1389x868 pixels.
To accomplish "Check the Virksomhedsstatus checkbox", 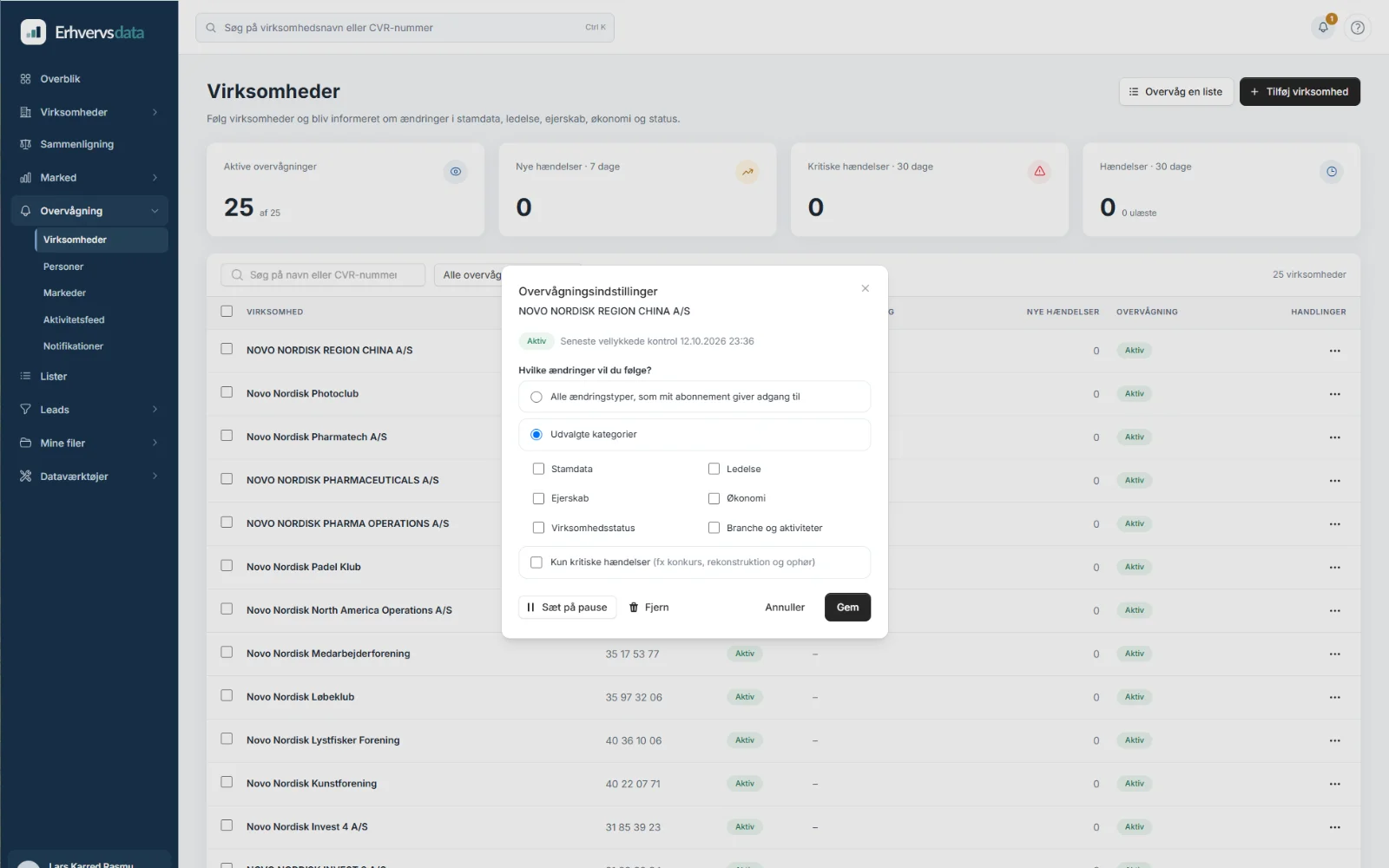I will pyautogui.click(x=538, y=528).
